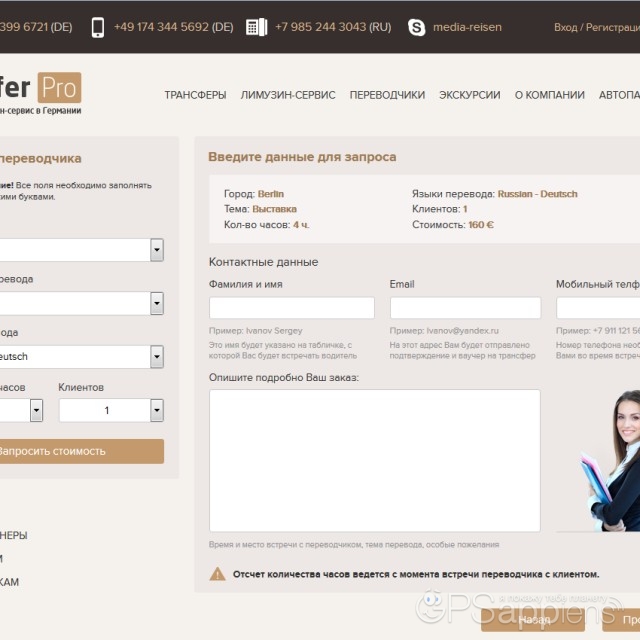Open the Deutsch language dropdown
The width and height of the screenshot is (640, 640).
pos(157,356)
